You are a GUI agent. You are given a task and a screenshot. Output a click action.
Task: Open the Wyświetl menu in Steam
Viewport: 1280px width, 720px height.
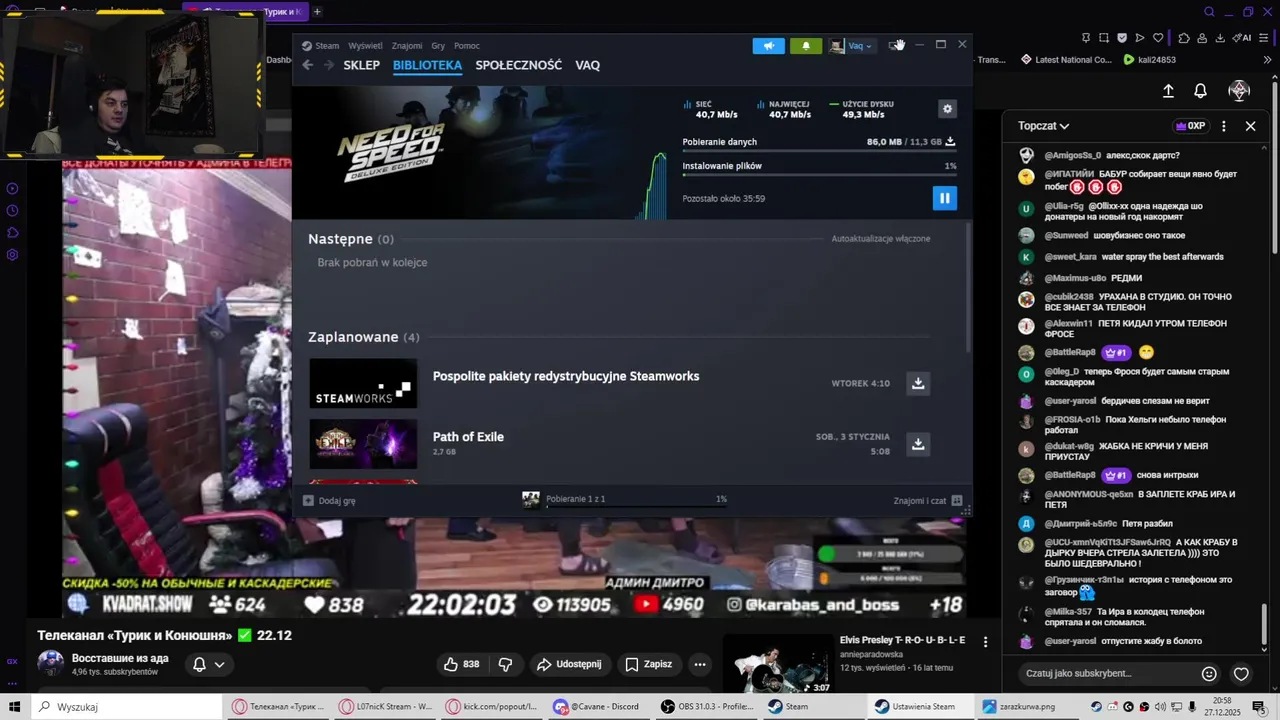[365, 46]
